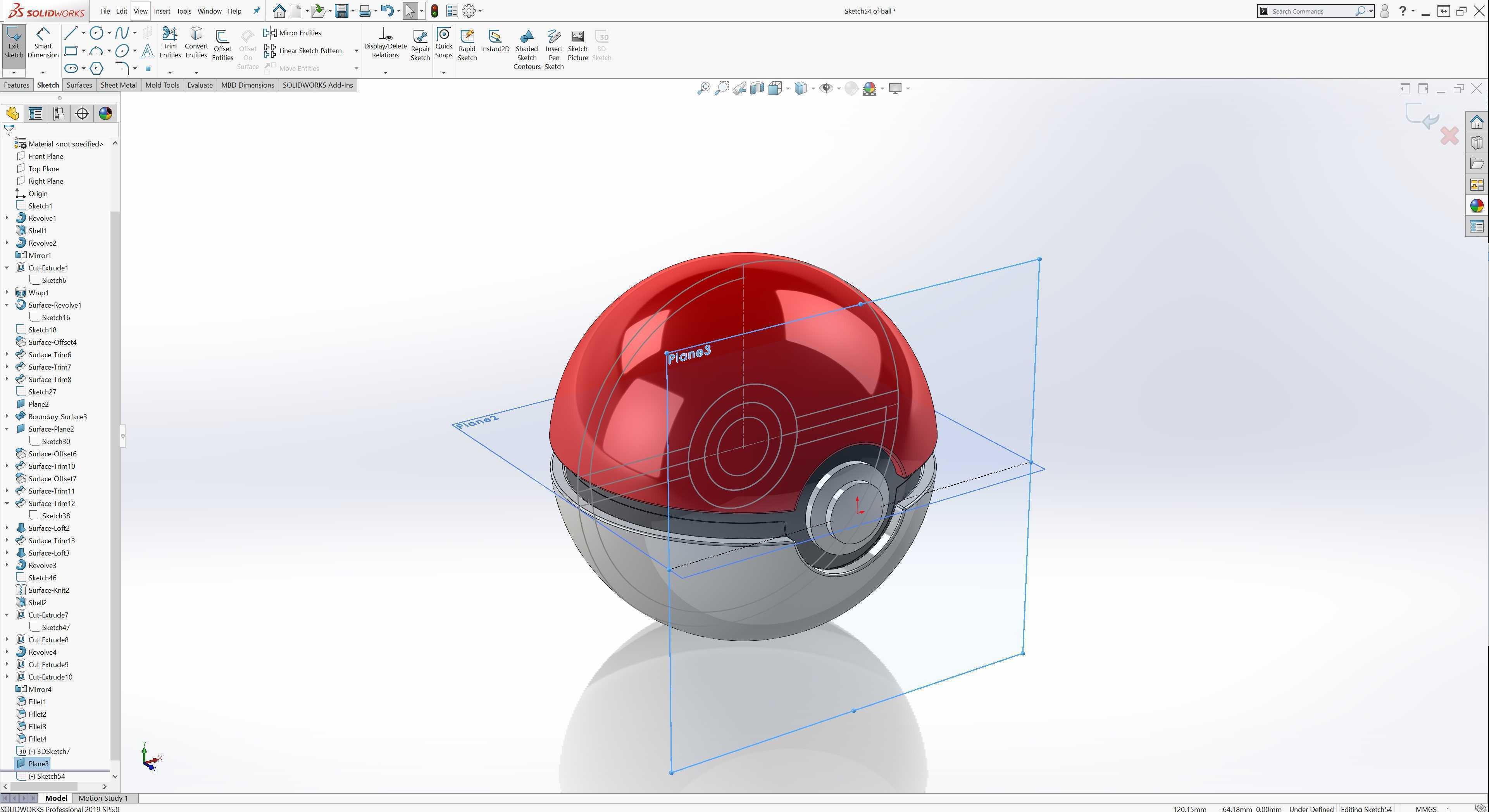Open the Edit Appearance sphere icon
This screenshot has width=1489, height=812.
click(x=851, y=88)
